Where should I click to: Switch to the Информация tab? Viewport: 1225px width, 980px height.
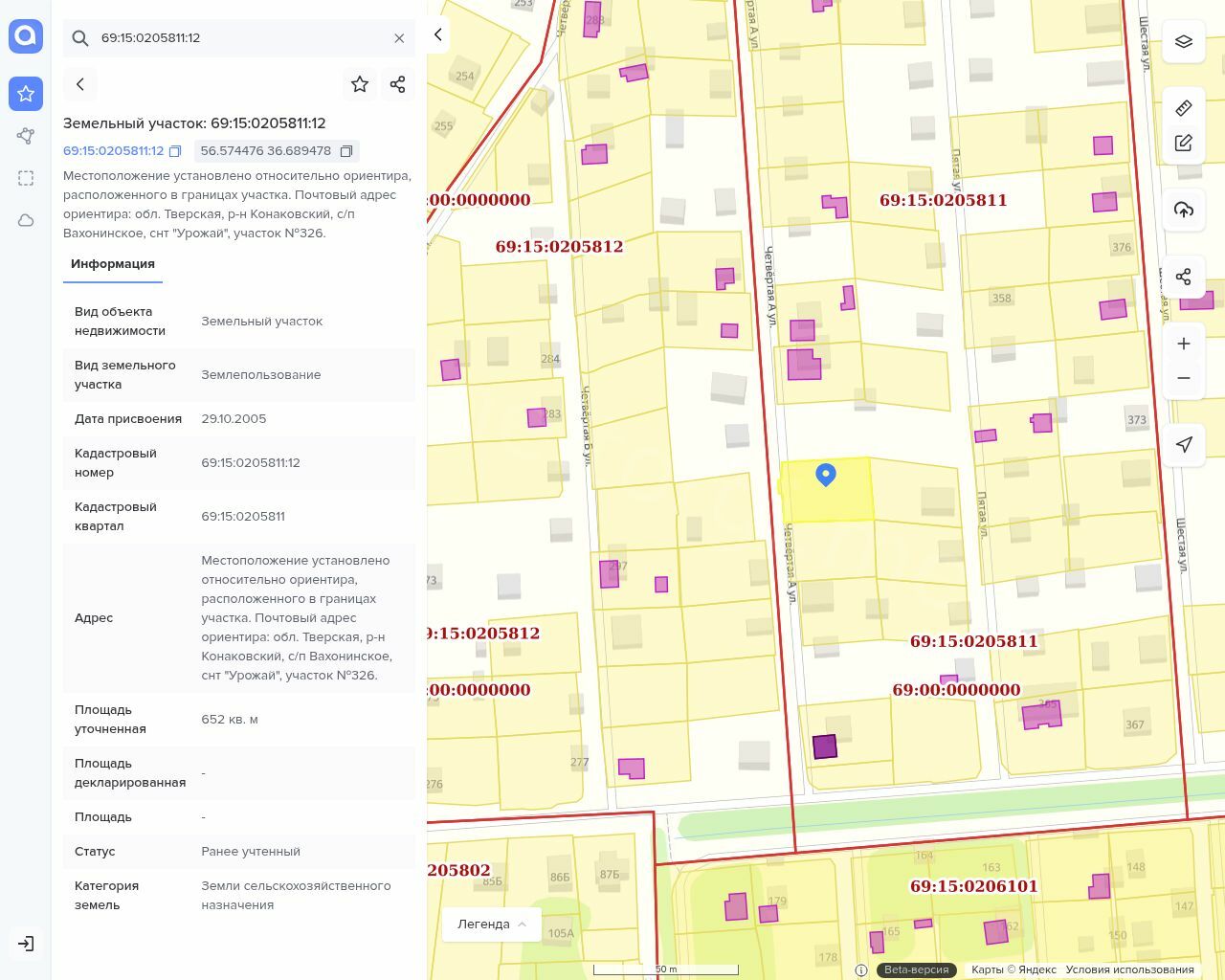[113, 264]
